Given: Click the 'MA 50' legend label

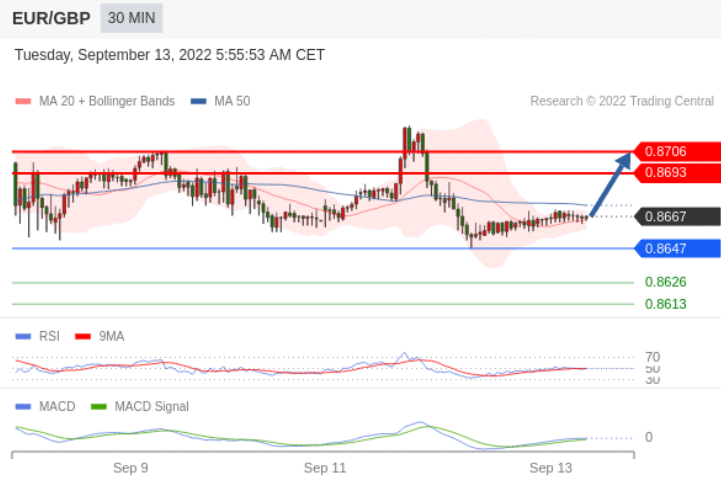Looking at the screenshot, I should click(x=232, y=101).
